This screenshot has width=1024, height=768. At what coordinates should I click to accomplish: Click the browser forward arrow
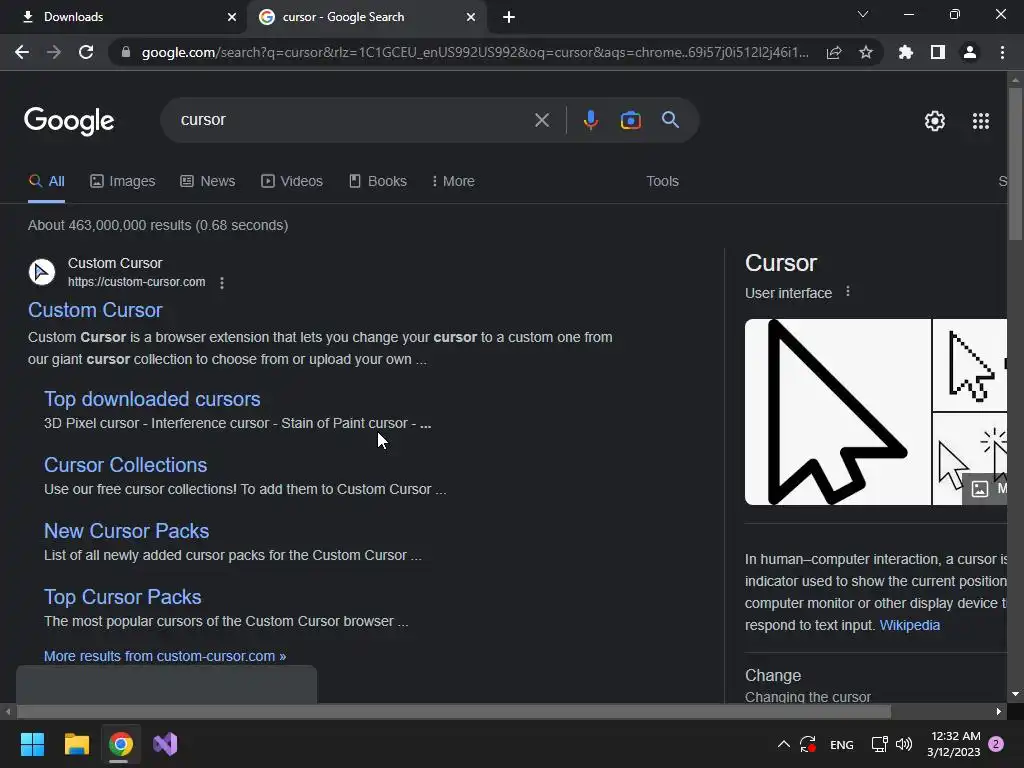pyautogui.click(x=54, y=52)
